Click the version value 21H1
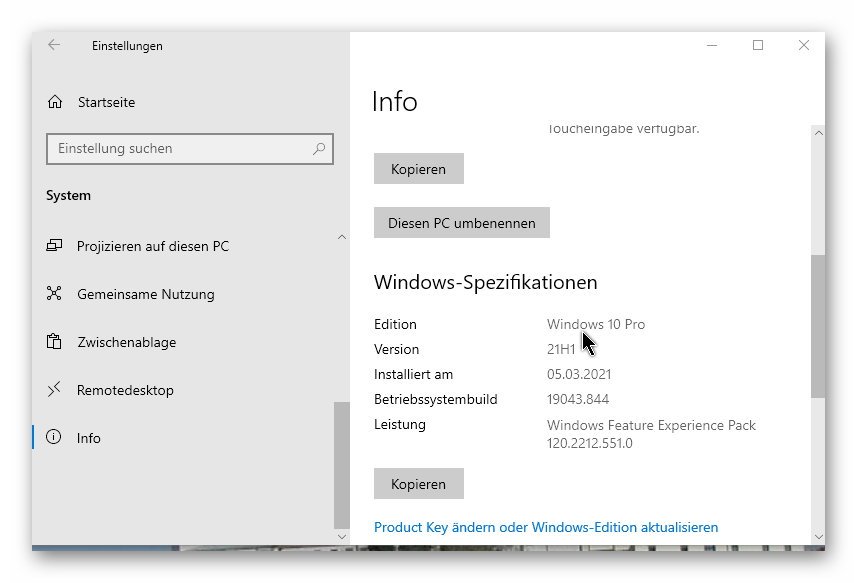Screen dimensions: 857x583 click(561, 349)
